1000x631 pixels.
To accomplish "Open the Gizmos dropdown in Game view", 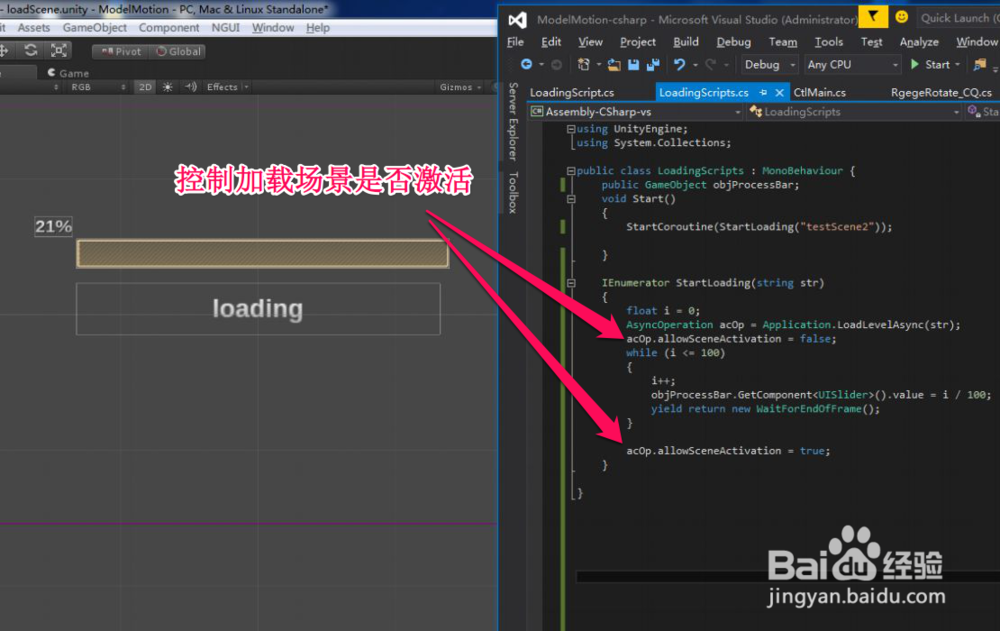I will point(459,87).
